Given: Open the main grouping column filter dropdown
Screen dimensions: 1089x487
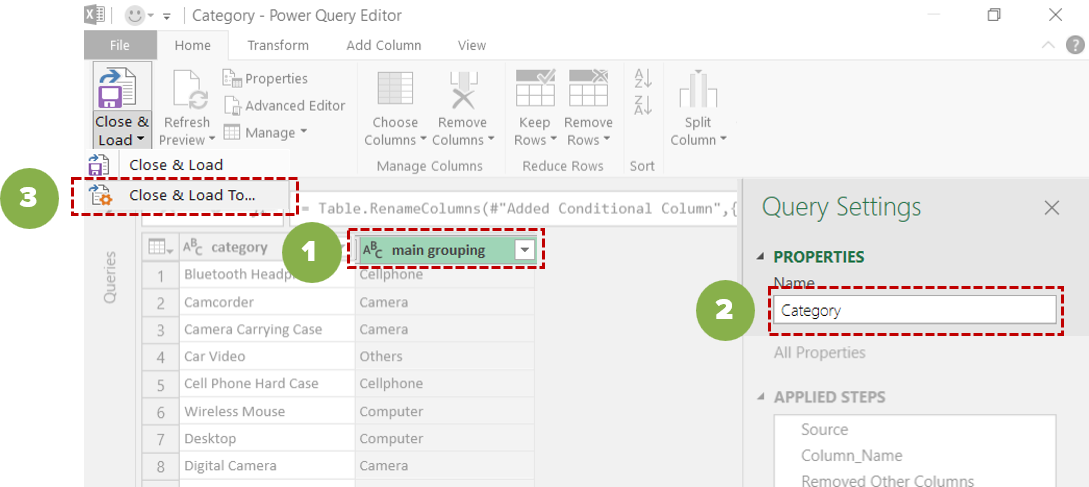Looking at the screenshot, I should [524, 251].
